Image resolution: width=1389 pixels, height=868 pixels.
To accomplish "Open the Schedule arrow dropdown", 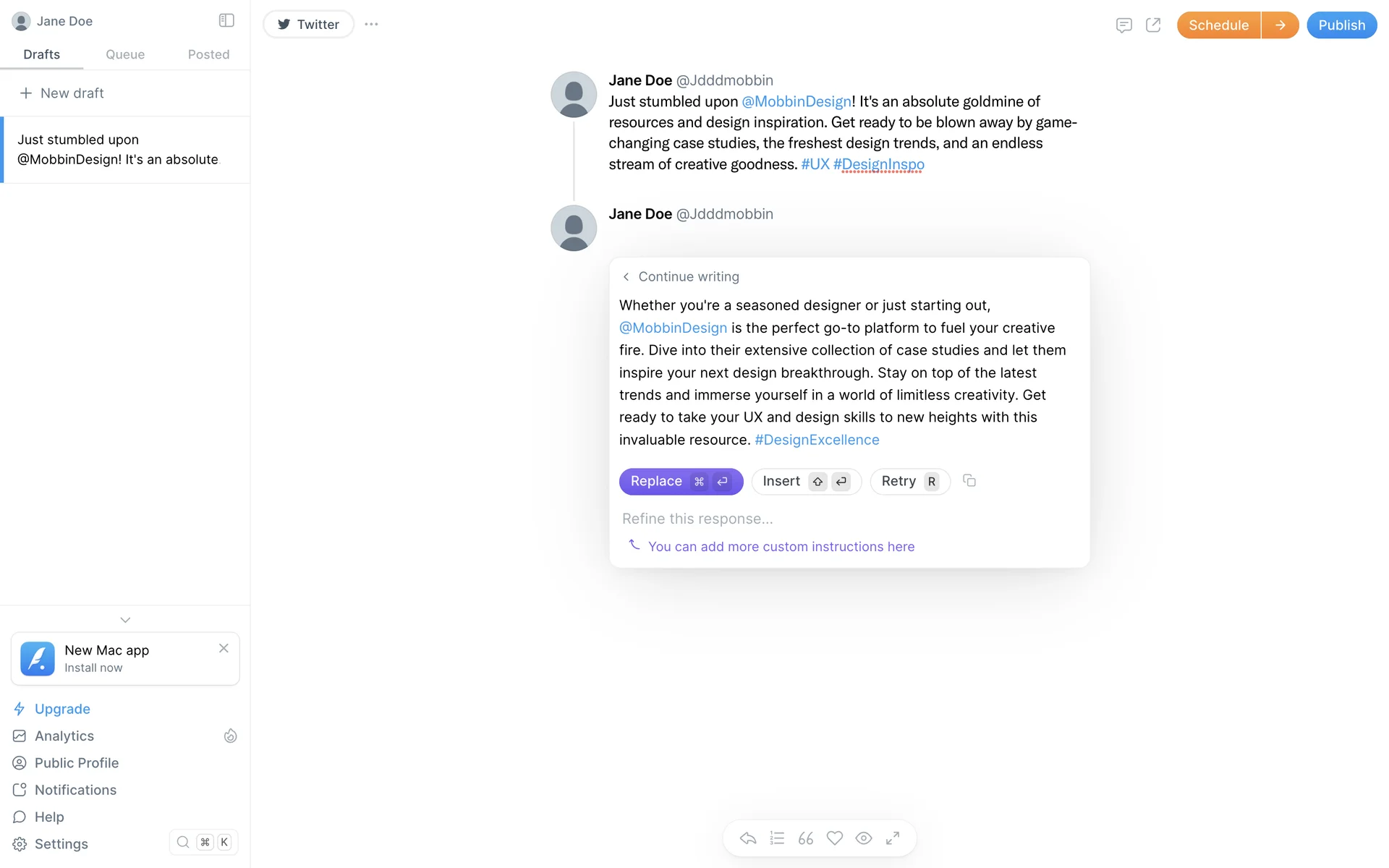I will (x=1280, y=25).
